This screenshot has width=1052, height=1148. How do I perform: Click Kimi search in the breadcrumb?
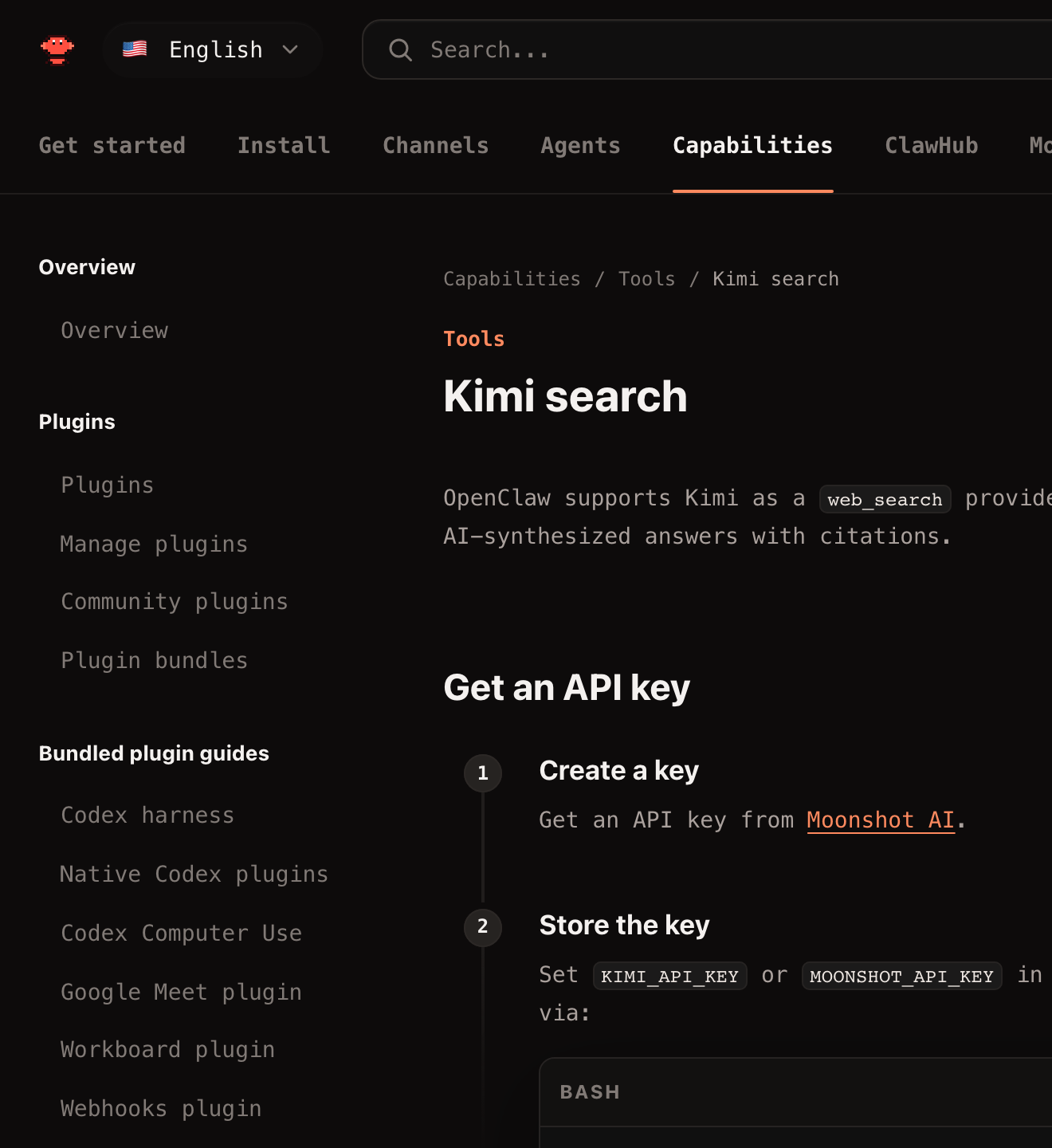(775, 279)
